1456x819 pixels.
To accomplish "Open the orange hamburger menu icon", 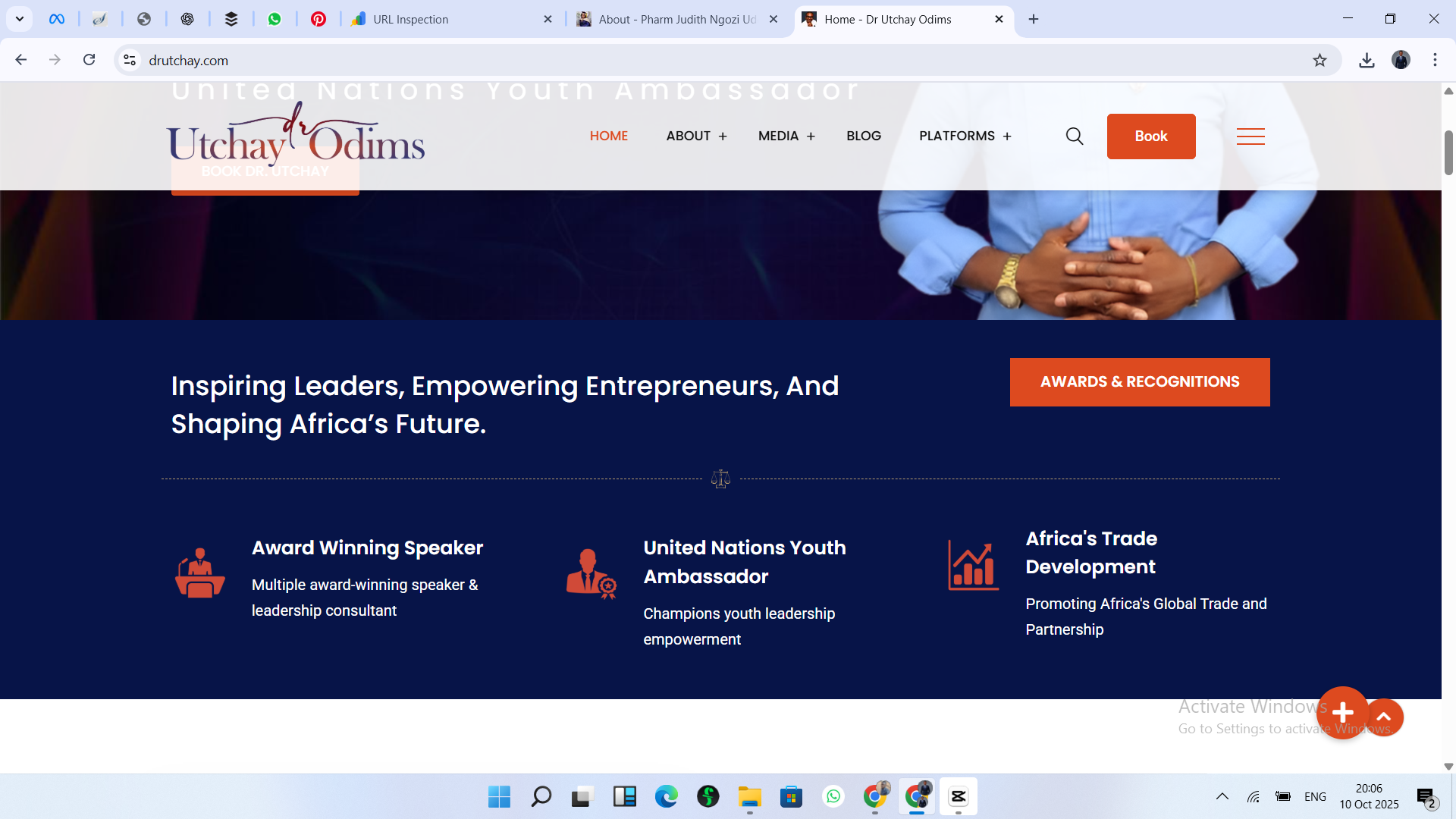I will point(1250,136).
